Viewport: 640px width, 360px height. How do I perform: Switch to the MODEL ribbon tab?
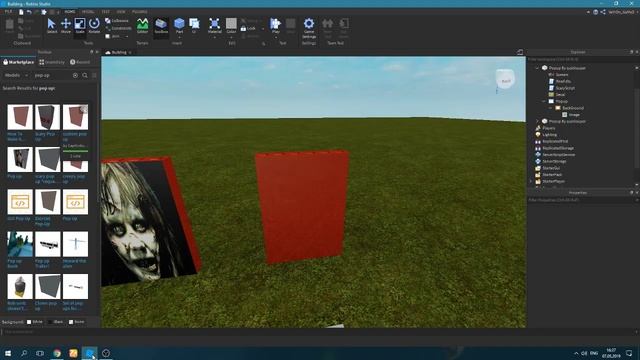(x=88, y=12)
